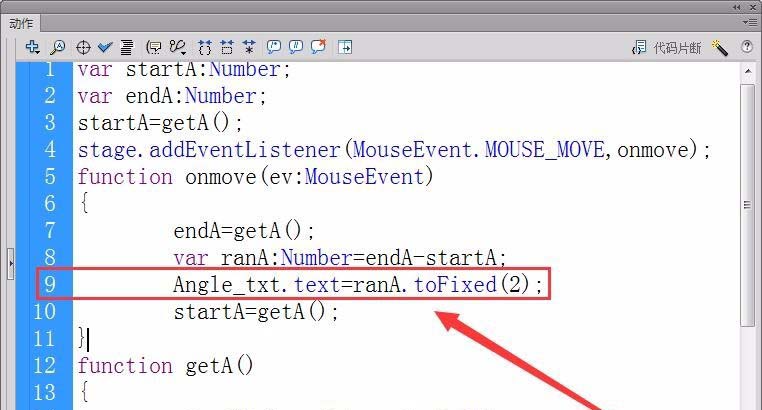762x410 pixels.
Task: Click the 'function onmove(ev:MouseEvent)' line
Action: (x=255, y=177)
